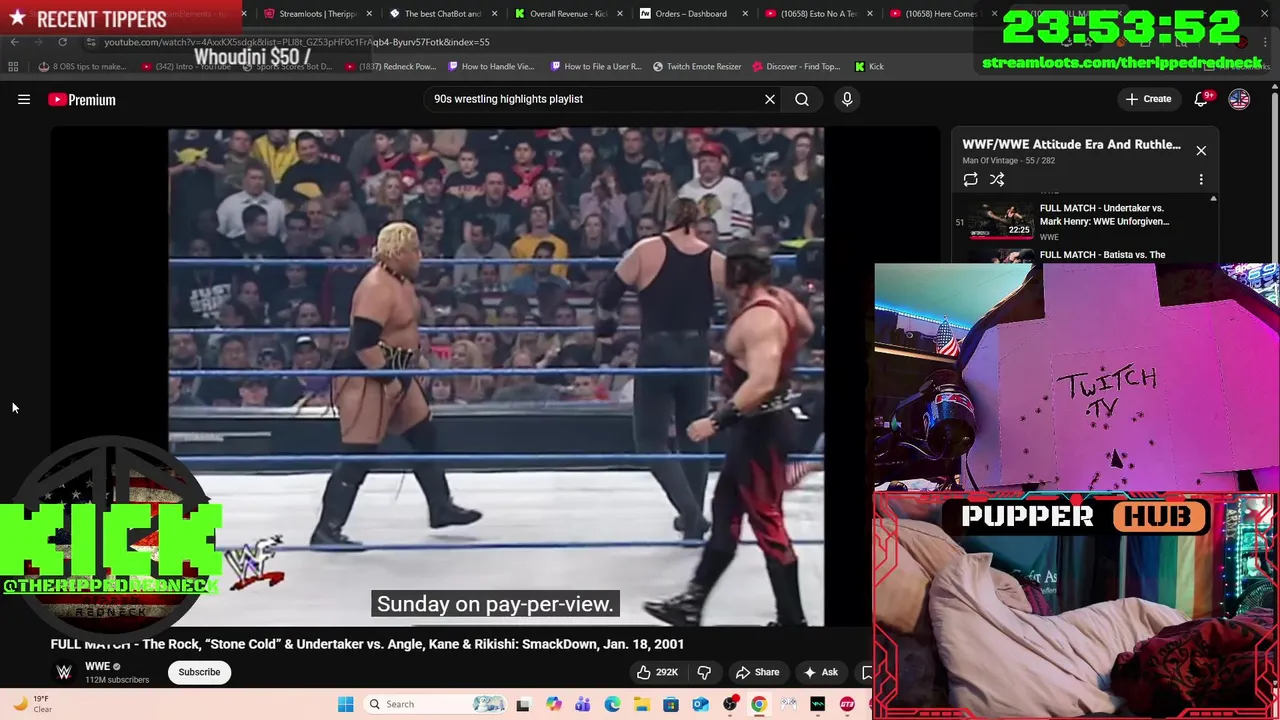Open 'How to Handle Vie...' bookmark
This screenshot has height=720, width=1280.
[491, 66]
